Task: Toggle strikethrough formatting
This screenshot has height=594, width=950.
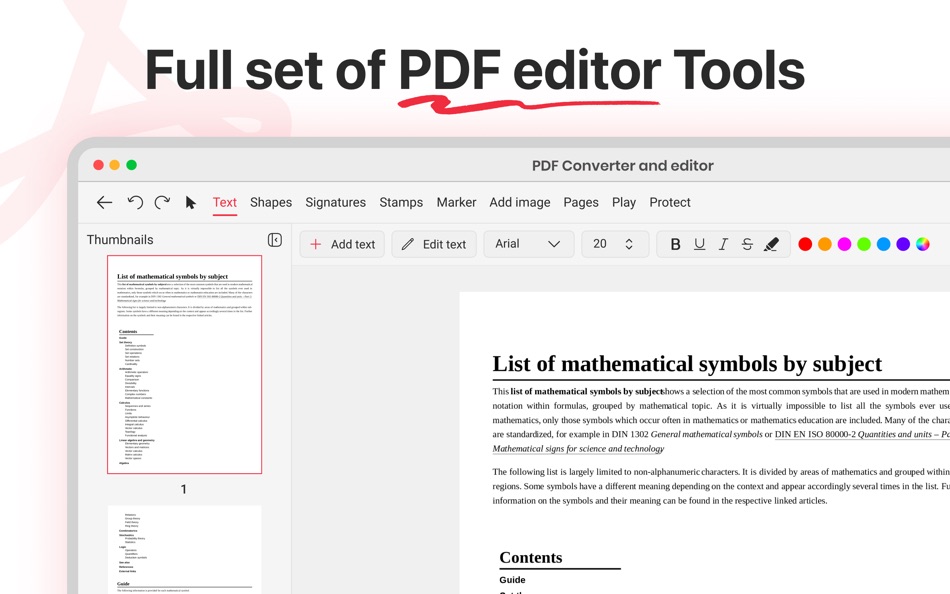Action: tap(746, 244)
